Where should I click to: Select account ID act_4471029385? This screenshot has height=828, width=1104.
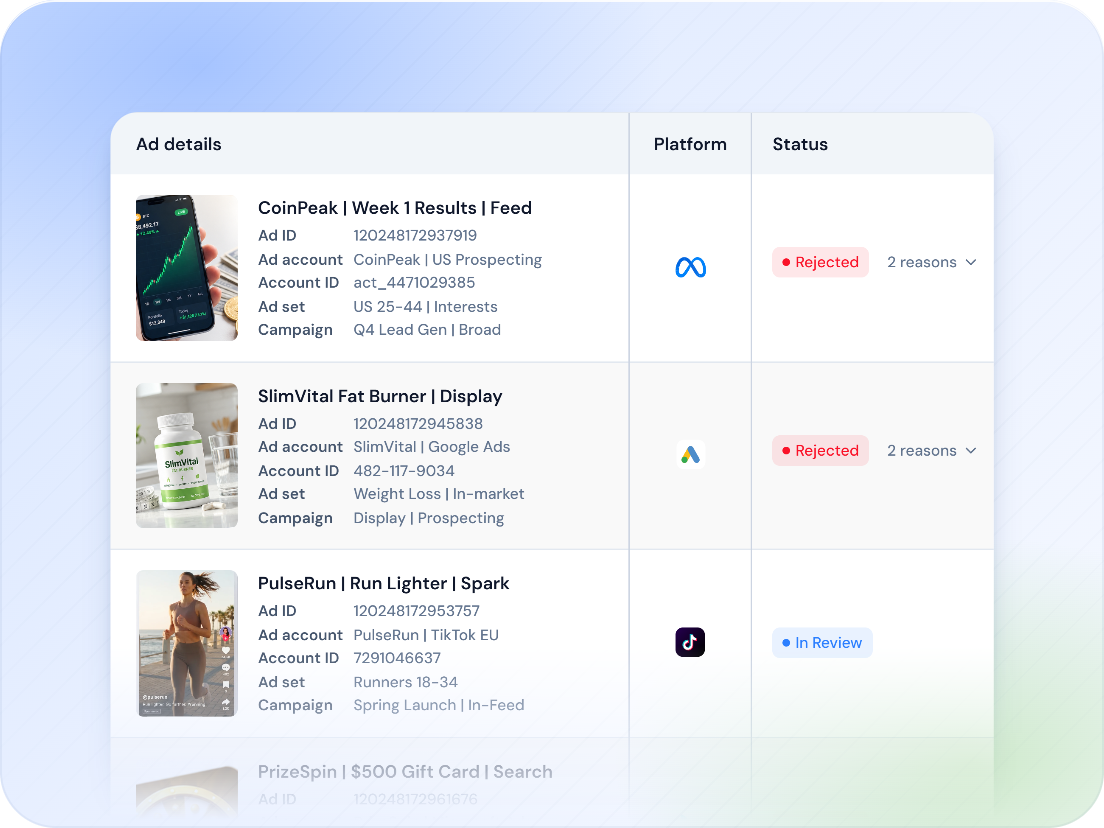tap(414, 283)
